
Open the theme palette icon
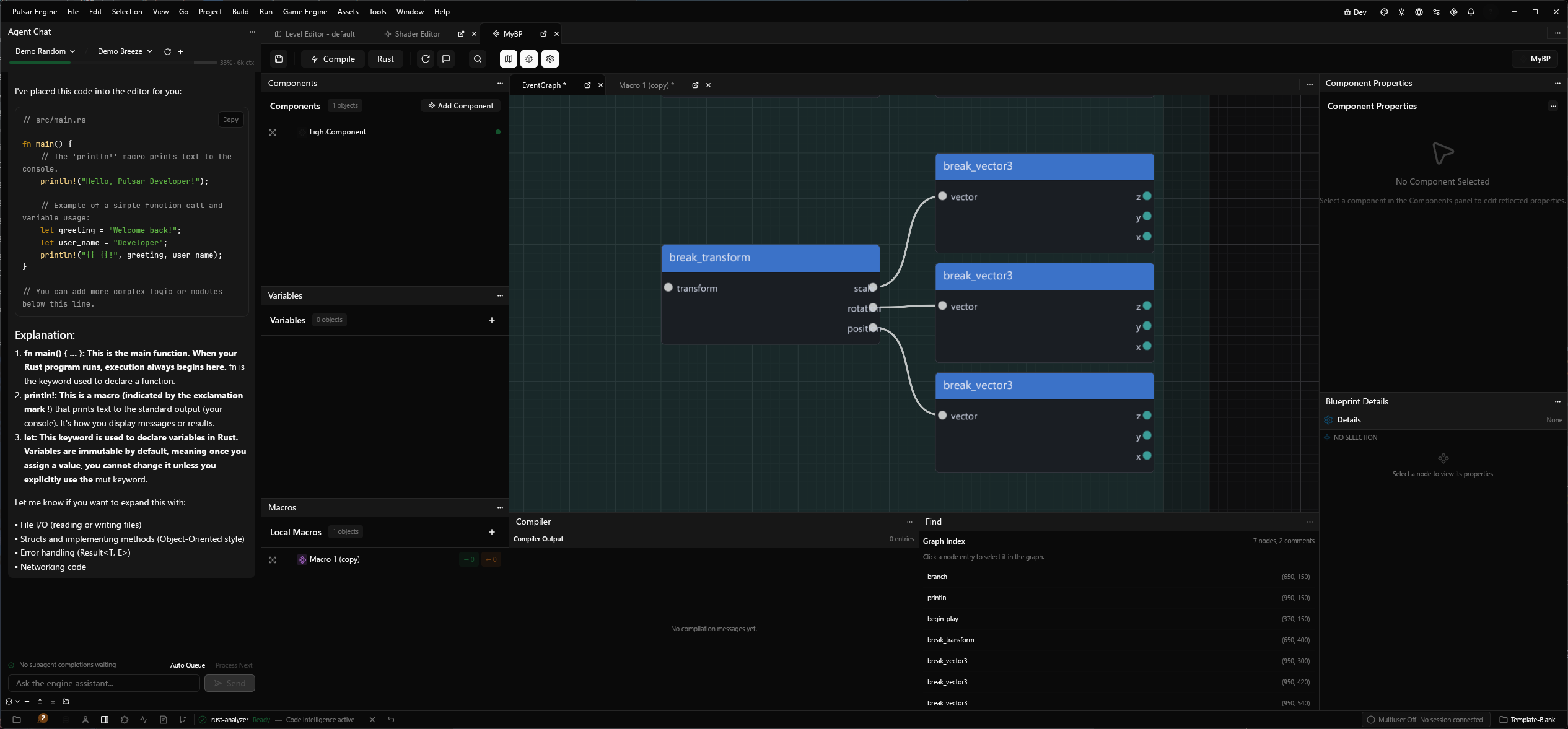click(x=1384, y=12)
